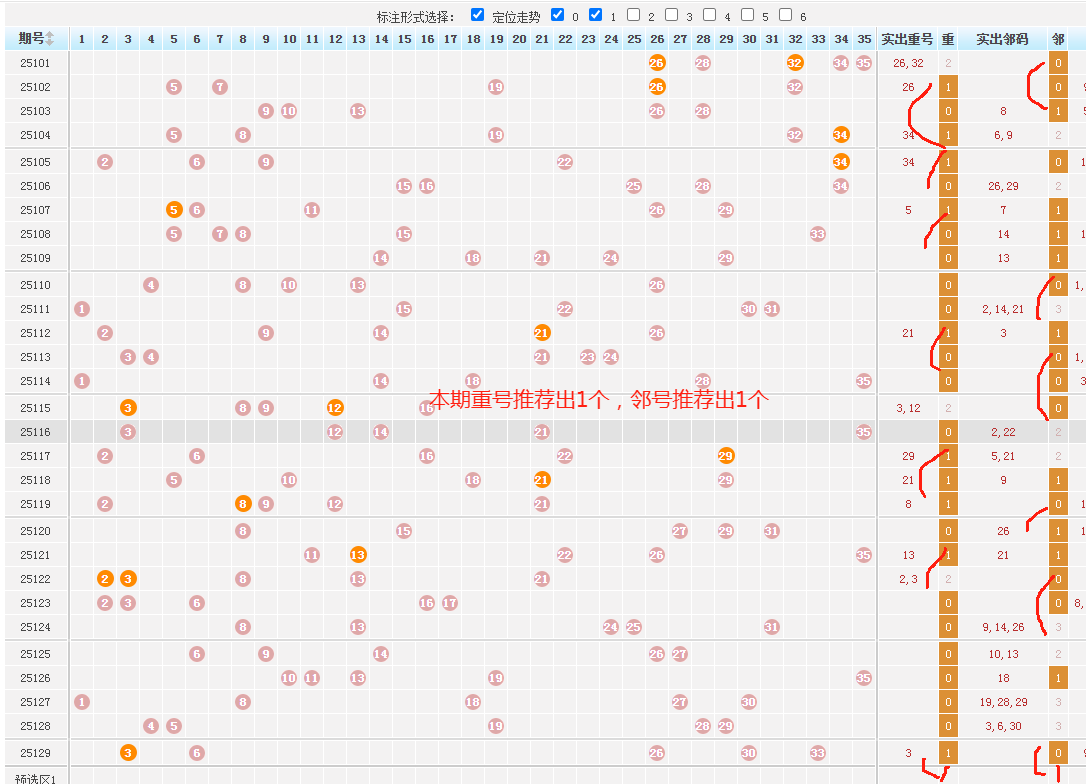Click the orange ball 21 in row 25118

coord(542,480)
